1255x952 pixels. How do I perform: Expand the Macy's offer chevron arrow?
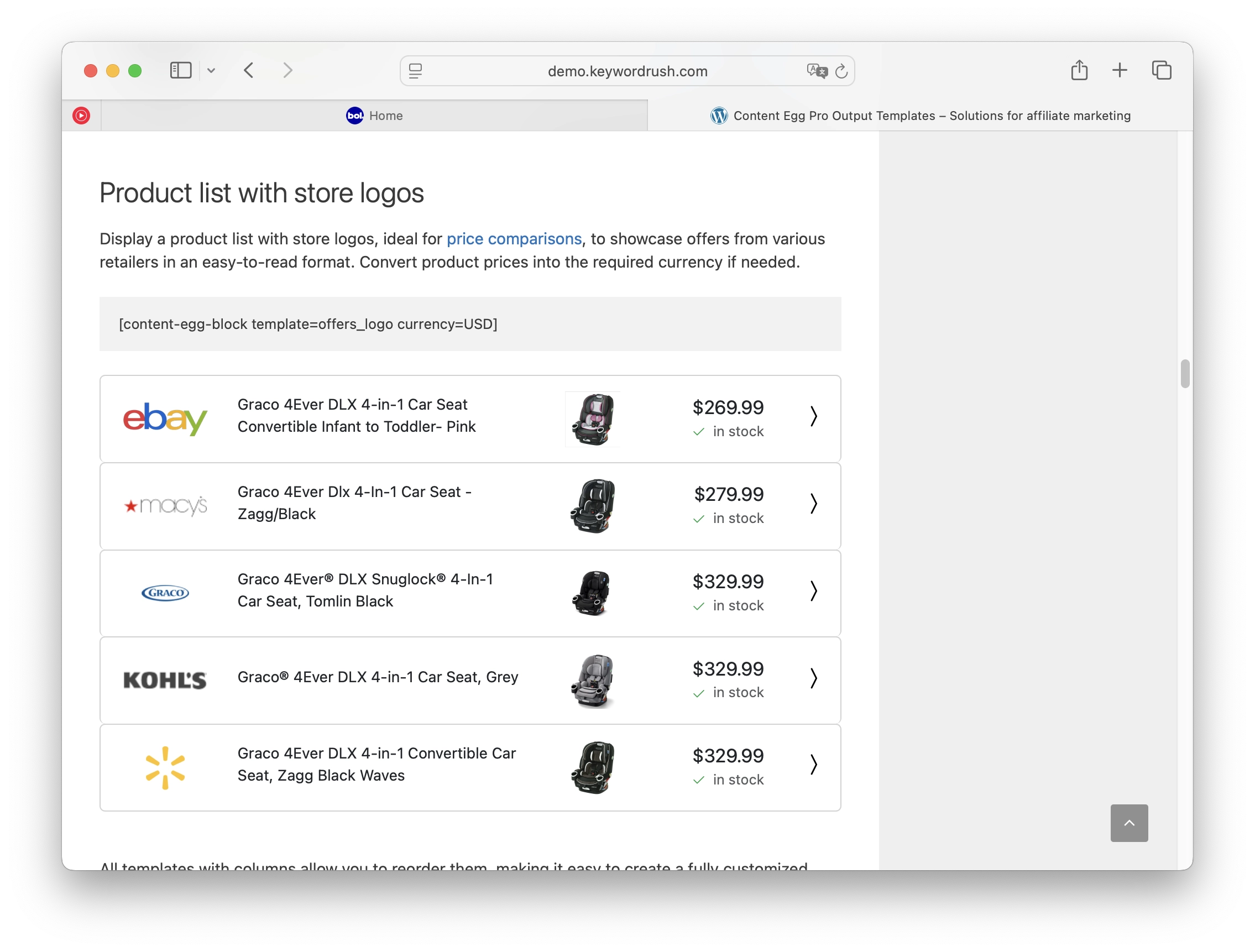pos(814,503)
